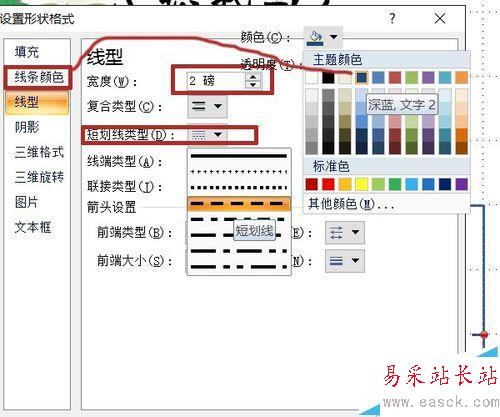Screen dimensions: 500x417
Task: Pick the blue accent theme color swatch
Action: pos(378,78)
